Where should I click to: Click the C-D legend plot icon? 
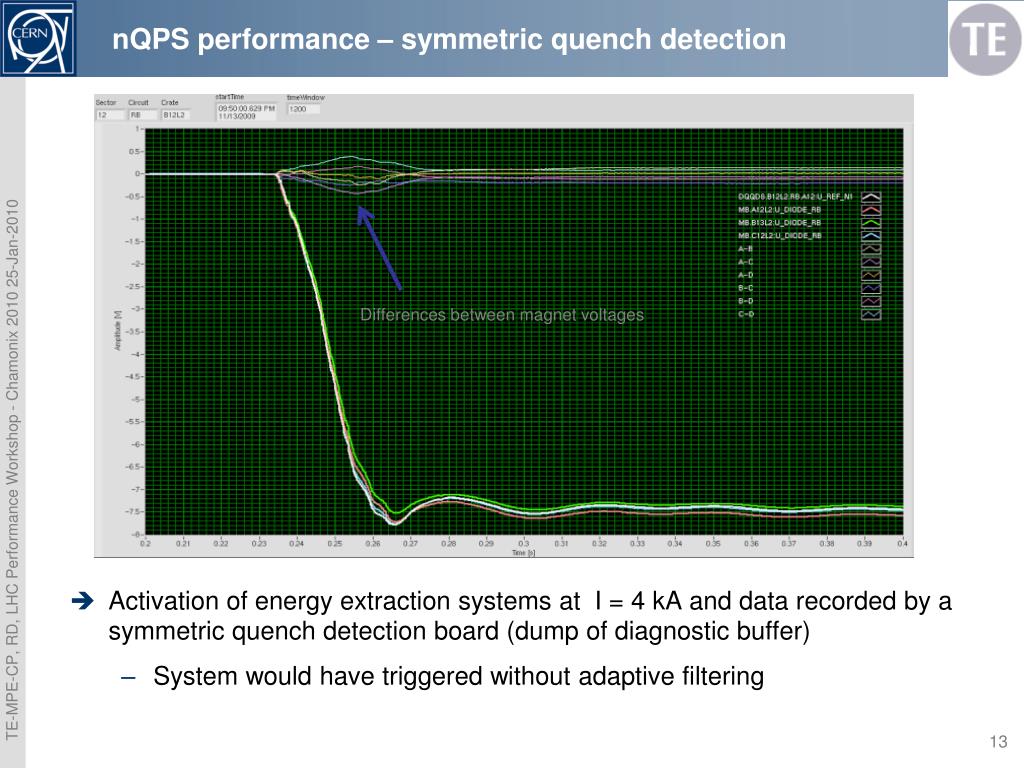[x=871, y=314]
